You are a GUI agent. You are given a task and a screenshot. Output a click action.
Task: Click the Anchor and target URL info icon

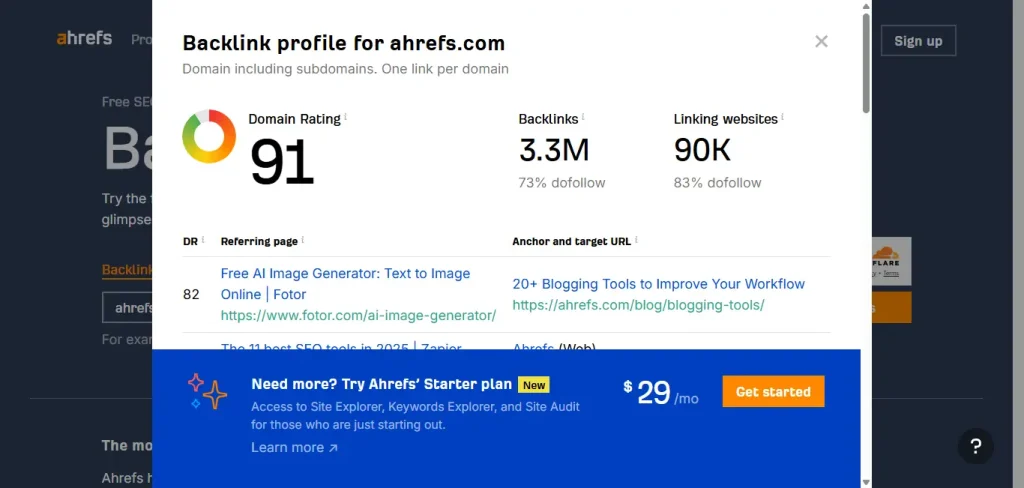point(636,240)
